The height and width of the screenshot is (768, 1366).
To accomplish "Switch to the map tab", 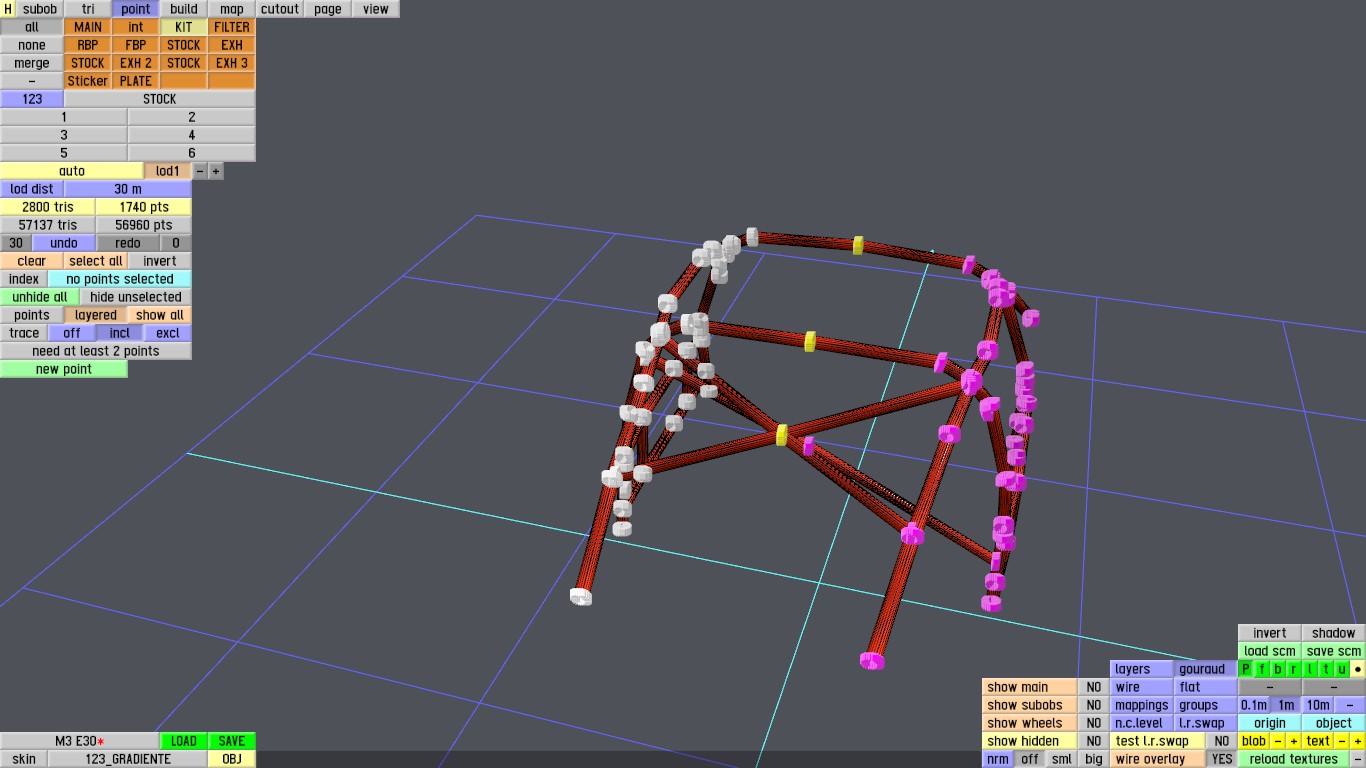I will coord(232,9).
